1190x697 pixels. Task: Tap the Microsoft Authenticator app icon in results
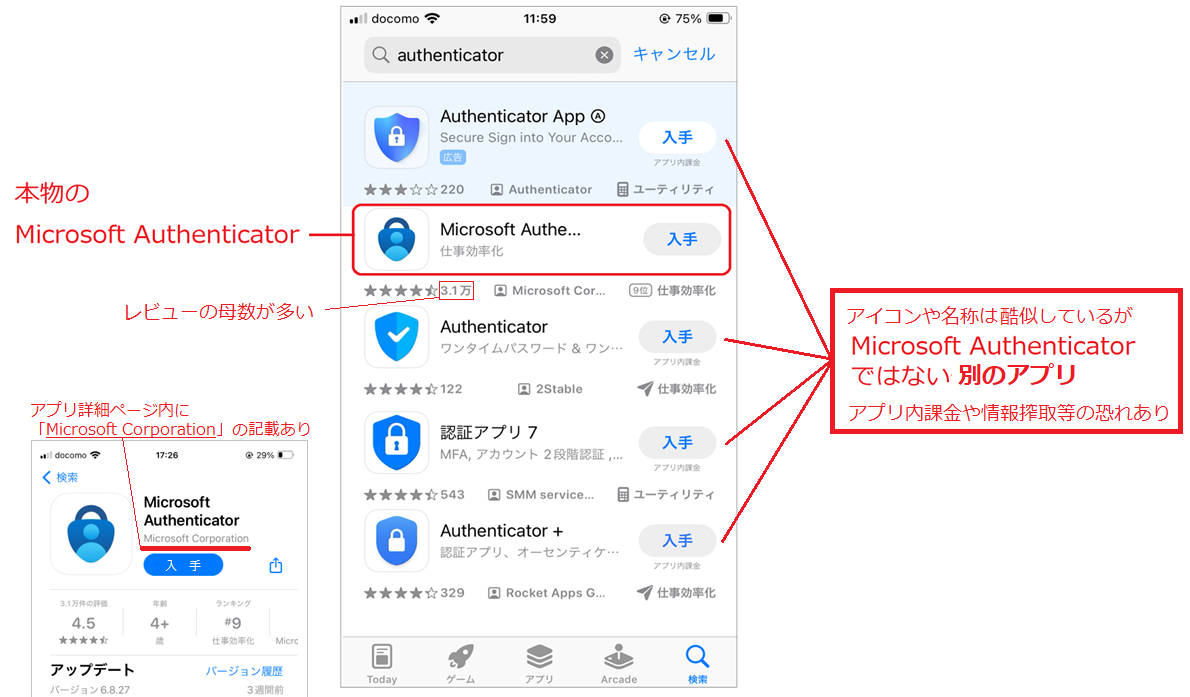tap(396, 239)
